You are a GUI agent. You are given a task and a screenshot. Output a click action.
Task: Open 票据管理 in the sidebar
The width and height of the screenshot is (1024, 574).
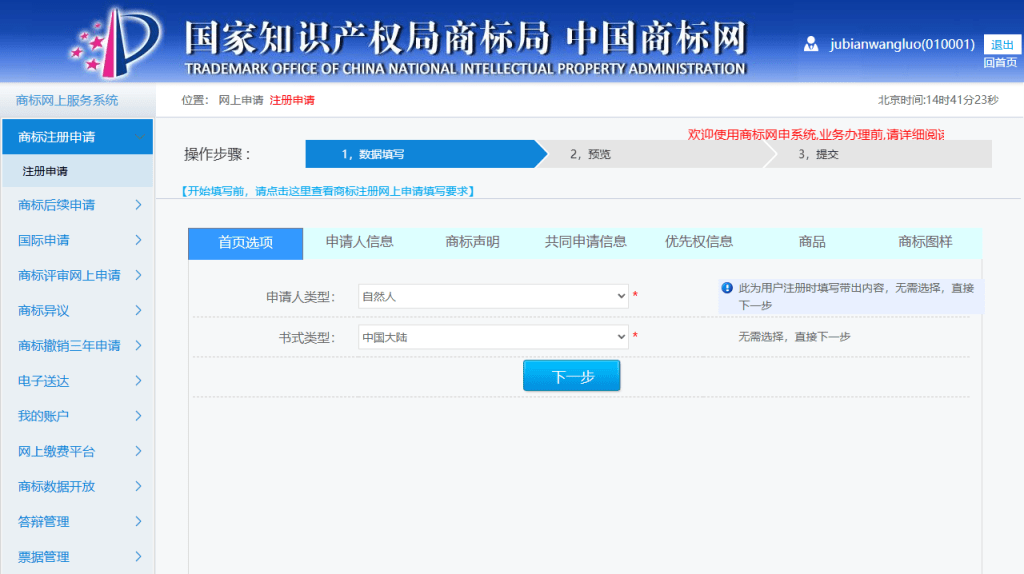(x=44, y=557)
